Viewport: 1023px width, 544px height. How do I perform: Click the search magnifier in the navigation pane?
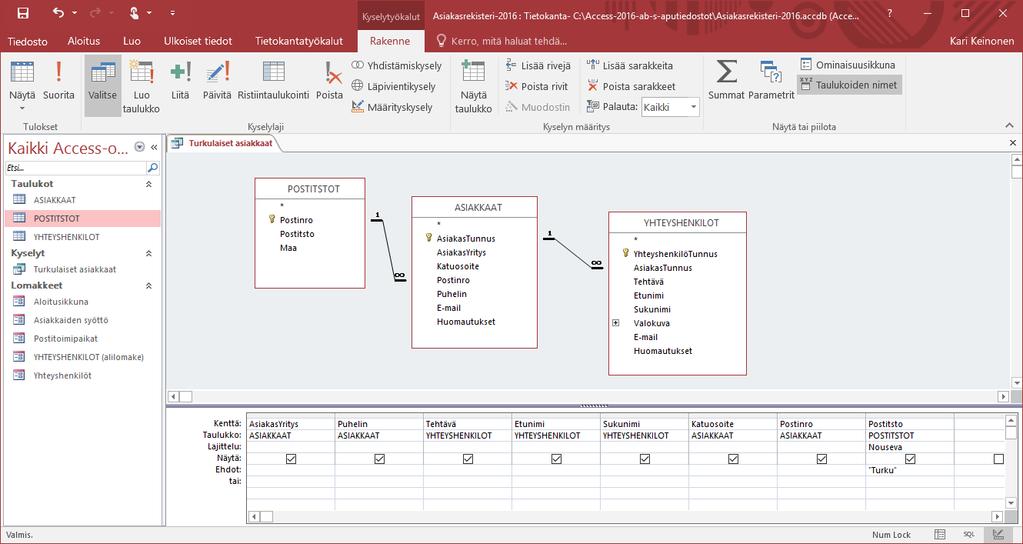pos(152,168)
